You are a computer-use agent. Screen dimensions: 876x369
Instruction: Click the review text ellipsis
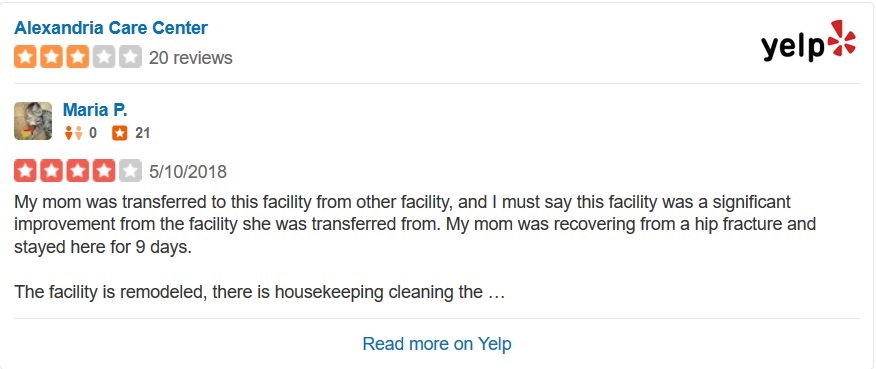496,292
